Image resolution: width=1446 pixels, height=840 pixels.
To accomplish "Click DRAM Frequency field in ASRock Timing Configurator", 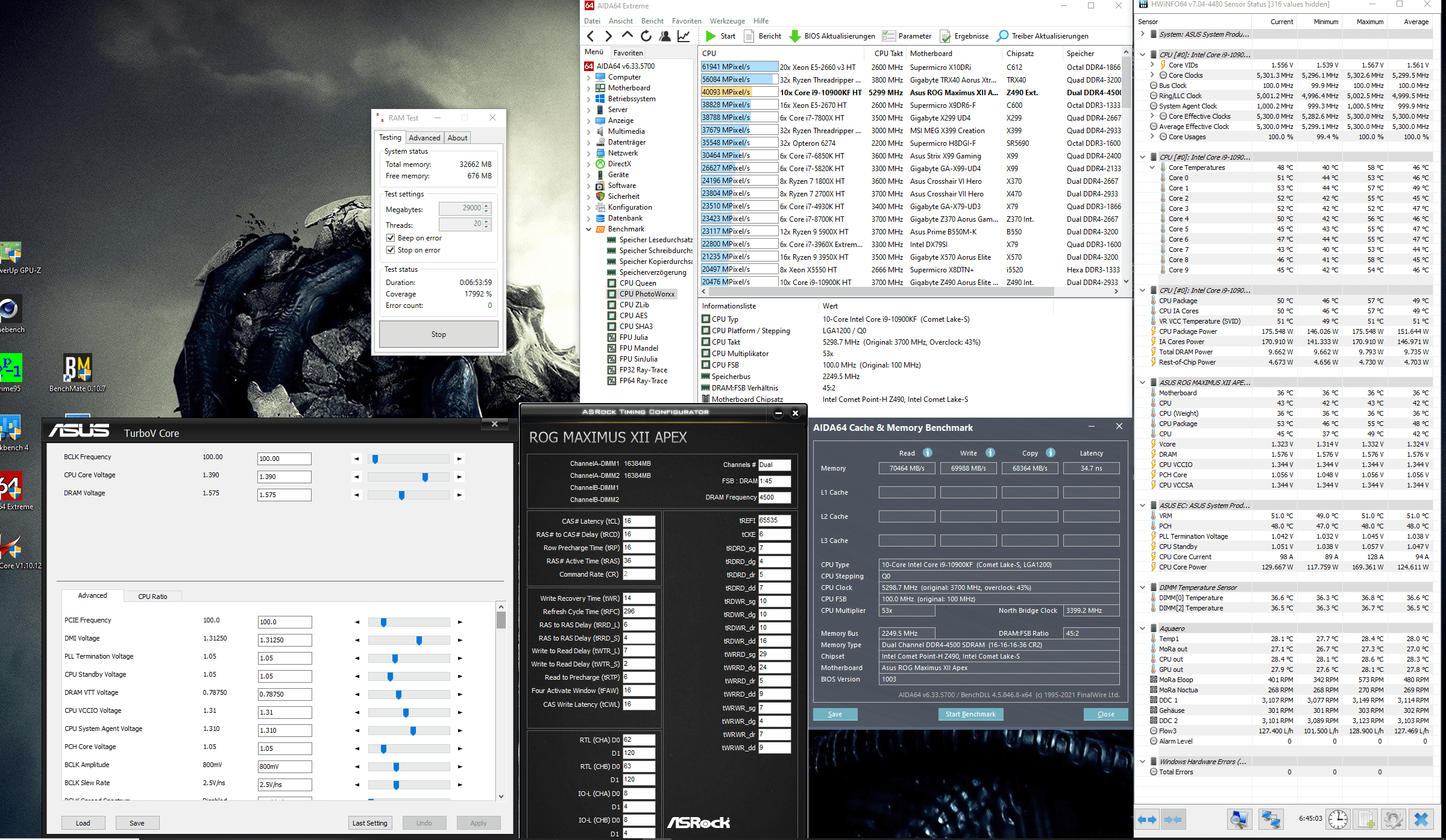I will click(774, 497).
